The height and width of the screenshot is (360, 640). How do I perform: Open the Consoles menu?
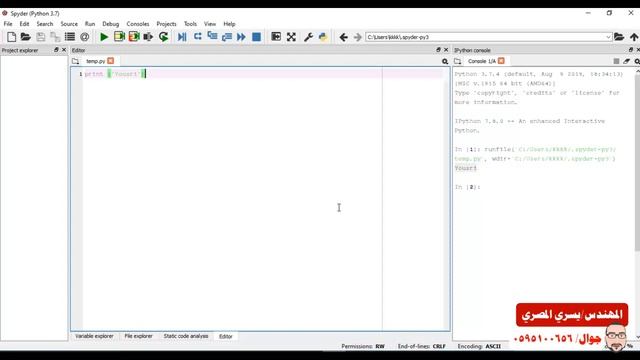[x=138, y=24]
